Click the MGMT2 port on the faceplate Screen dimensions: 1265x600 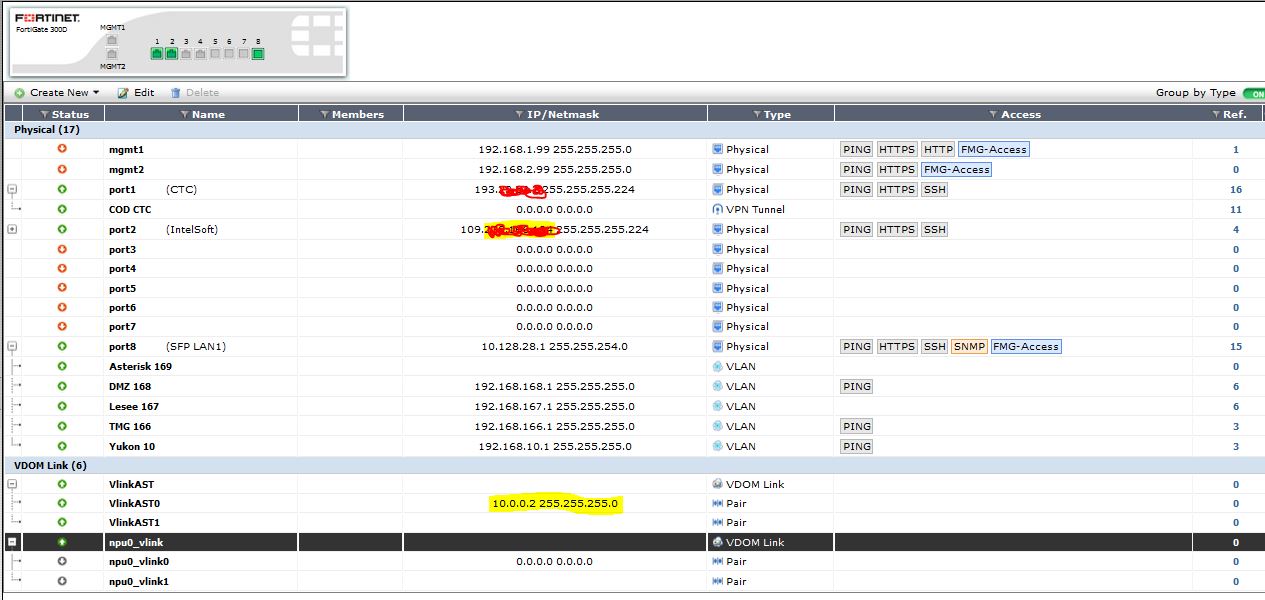pos(112,54)
